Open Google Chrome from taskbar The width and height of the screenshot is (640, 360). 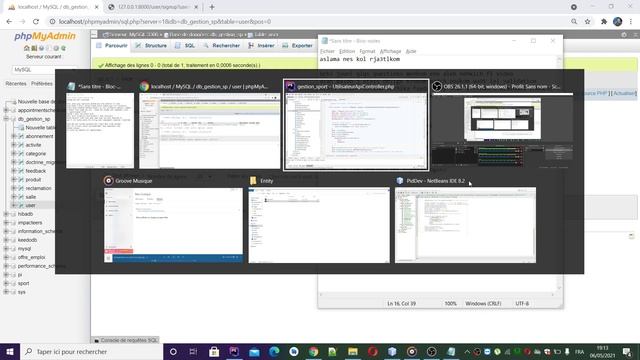[x=313, y=351]
